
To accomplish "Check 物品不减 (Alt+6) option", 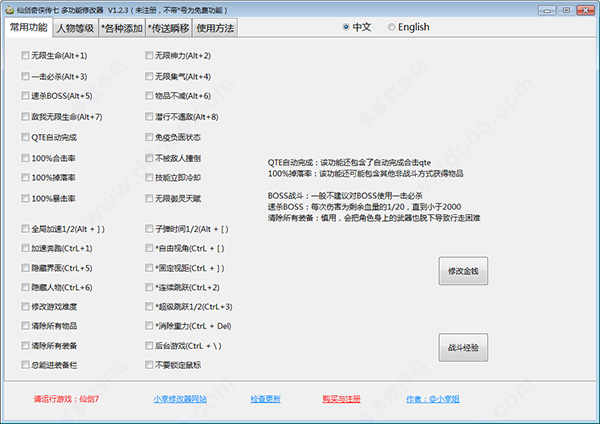I will 149,96.
